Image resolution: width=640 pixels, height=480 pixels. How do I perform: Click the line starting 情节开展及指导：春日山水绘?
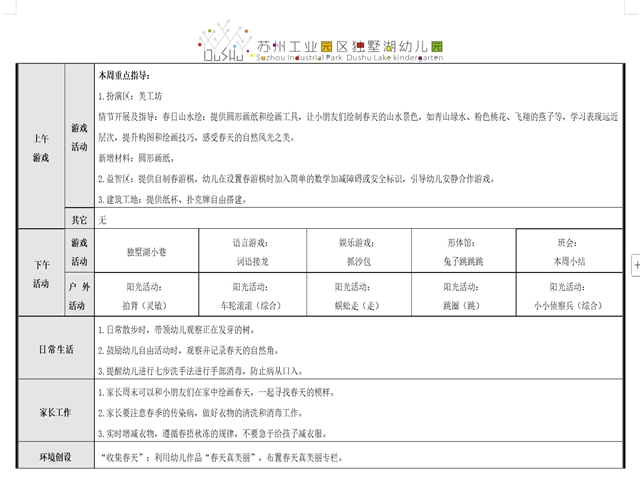pyautogui.click(x=358, y=117)
